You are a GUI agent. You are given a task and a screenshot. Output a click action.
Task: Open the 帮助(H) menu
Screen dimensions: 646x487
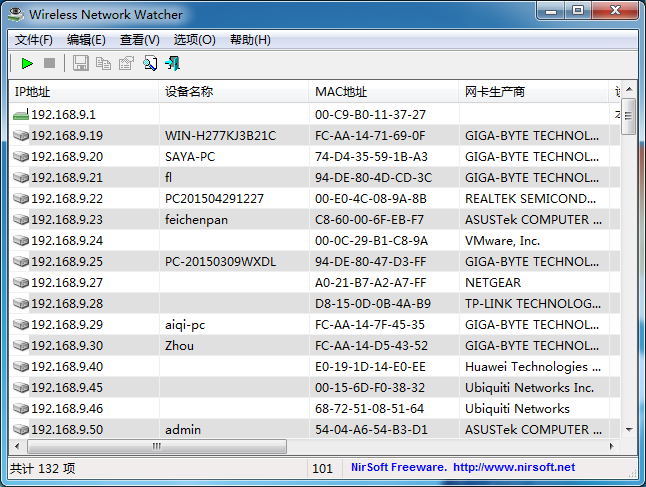click(250, 40)
